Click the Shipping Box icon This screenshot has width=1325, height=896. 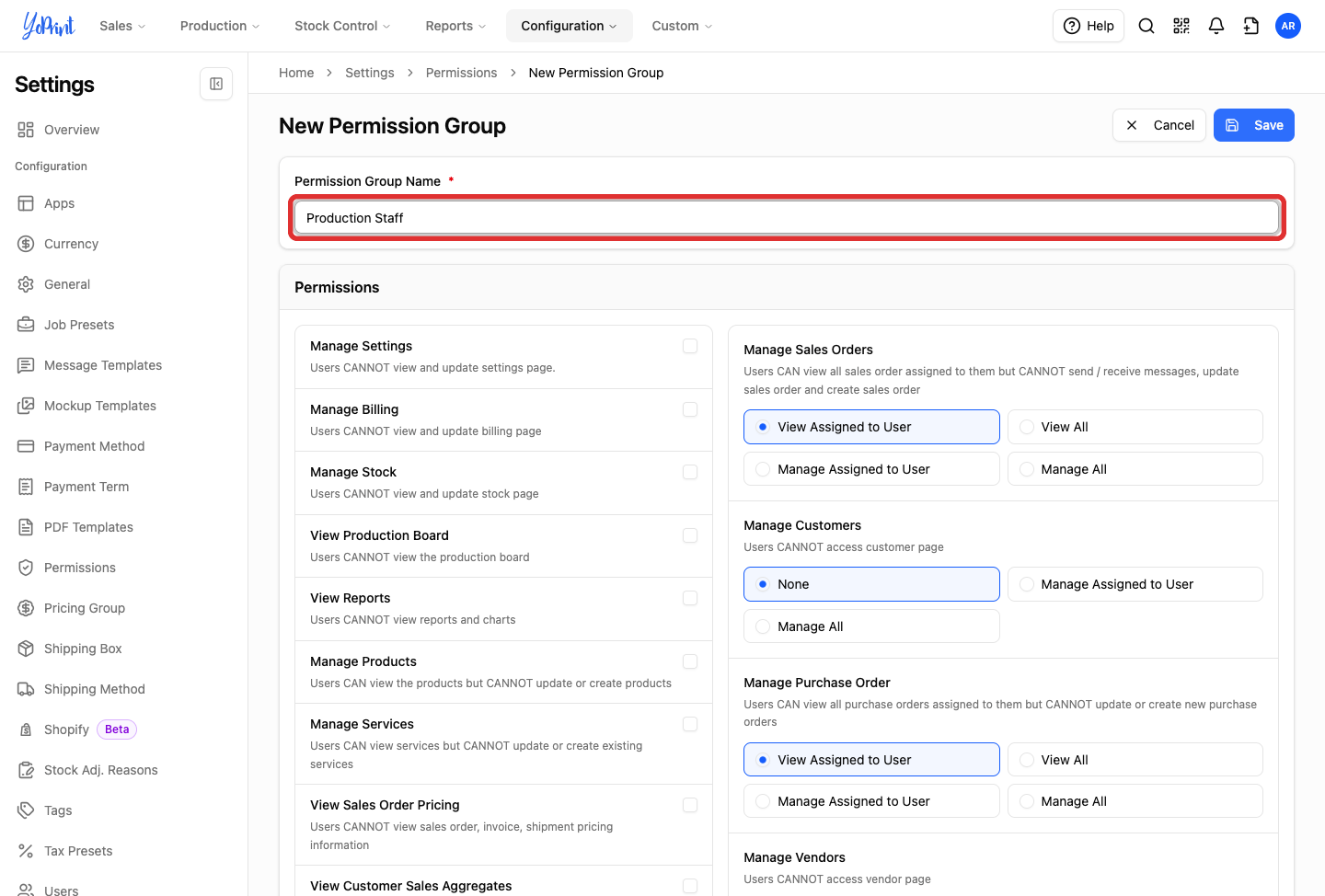(x=26, y=649)
